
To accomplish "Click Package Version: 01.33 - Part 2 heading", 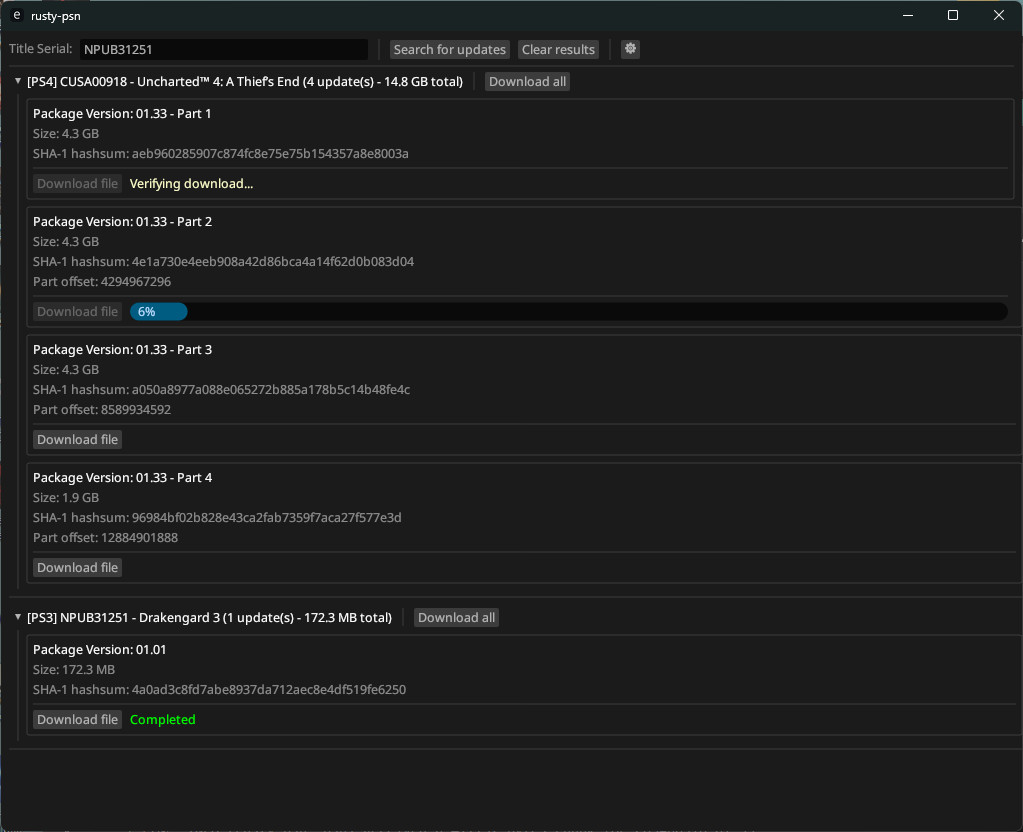I will 122,222.
